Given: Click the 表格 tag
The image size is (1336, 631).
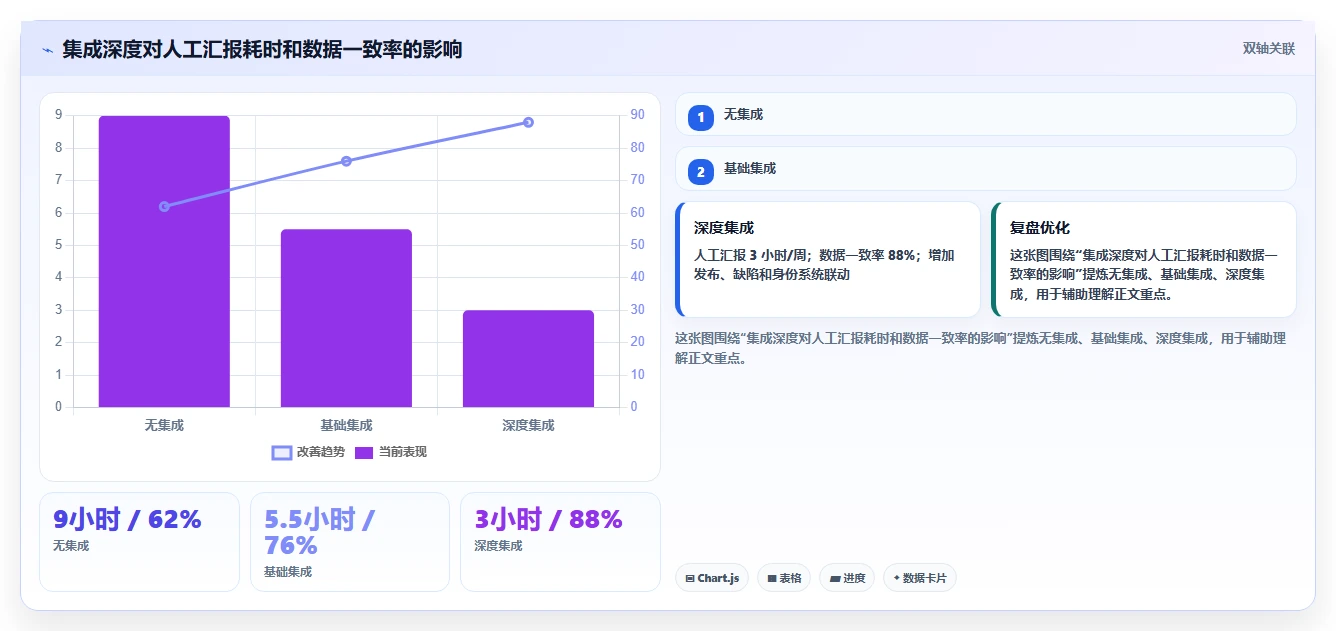Looking at the screenshot, I should [x=784, y=578].
